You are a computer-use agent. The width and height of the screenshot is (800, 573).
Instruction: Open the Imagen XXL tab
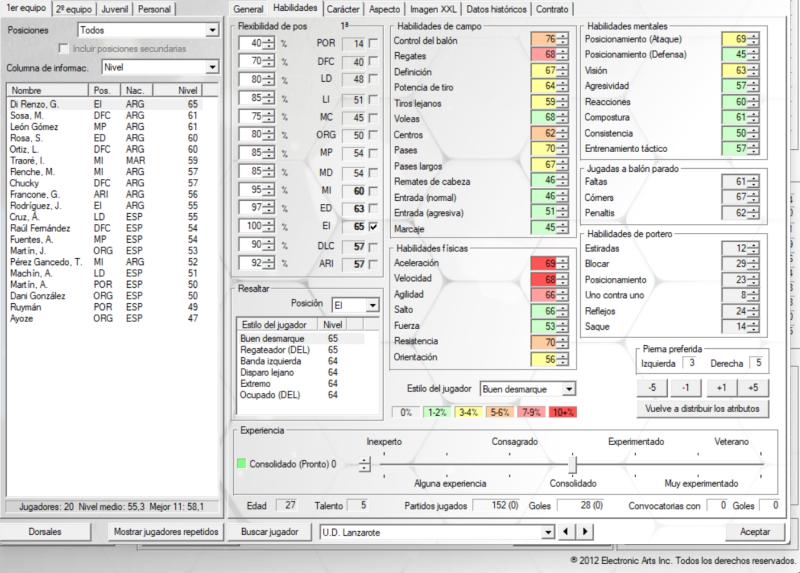coord(433,9)
